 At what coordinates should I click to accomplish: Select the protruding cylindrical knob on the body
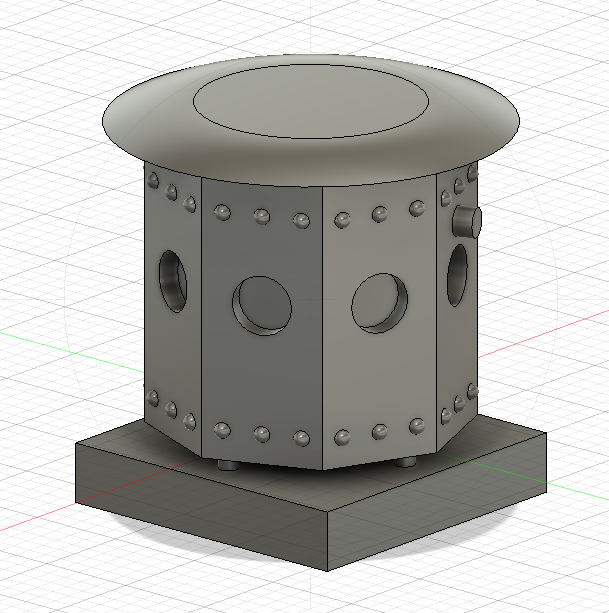(467, 222)
